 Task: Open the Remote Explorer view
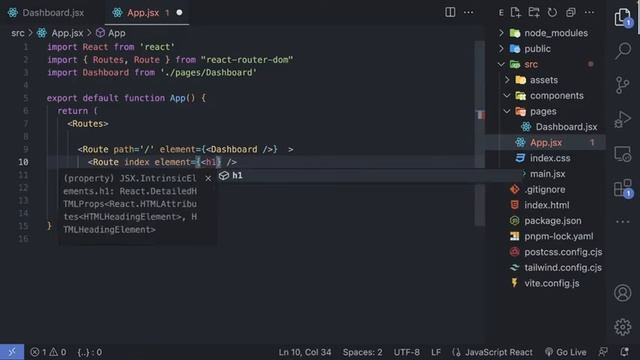[622, 154]
